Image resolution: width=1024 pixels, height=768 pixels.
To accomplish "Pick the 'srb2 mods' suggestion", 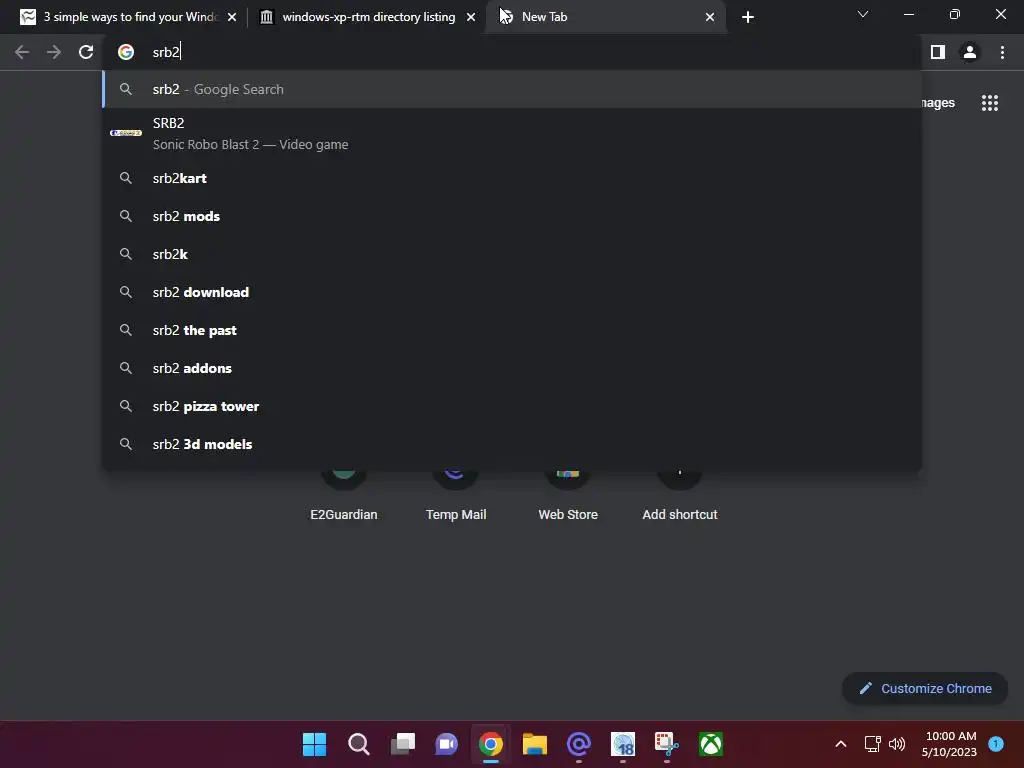I will click(x=512, y=216).
